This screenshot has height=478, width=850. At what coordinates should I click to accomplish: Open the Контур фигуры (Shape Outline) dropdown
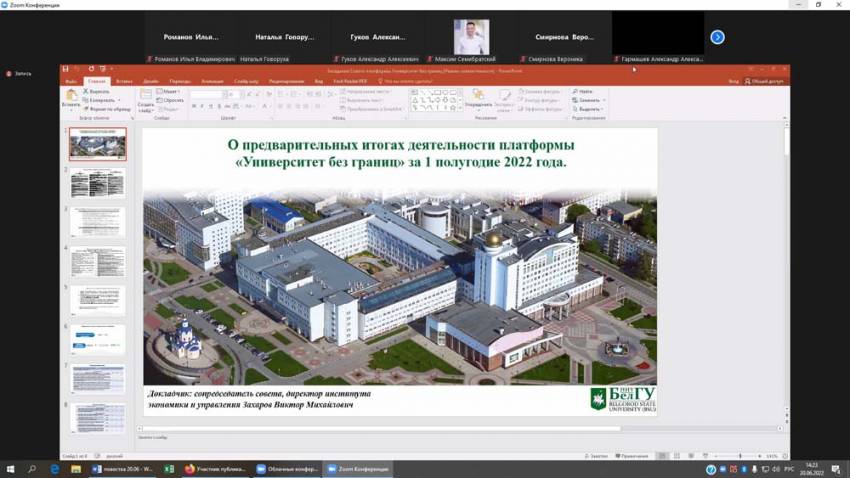coord(538,100)
